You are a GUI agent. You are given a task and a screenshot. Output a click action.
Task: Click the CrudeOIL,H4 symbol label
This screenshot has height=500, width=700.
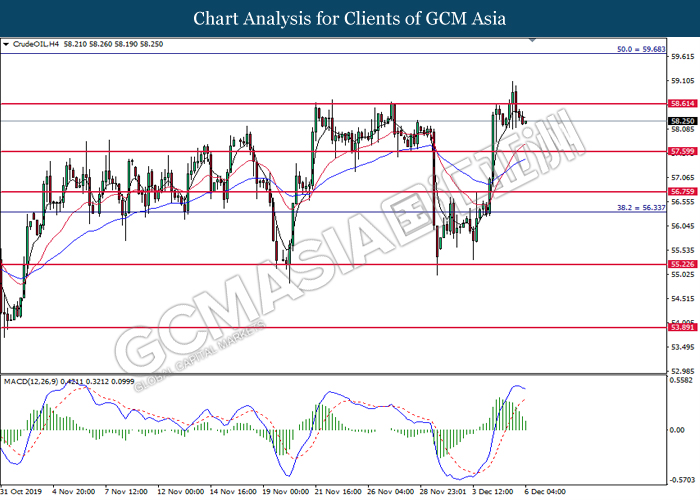click(36, 44)
